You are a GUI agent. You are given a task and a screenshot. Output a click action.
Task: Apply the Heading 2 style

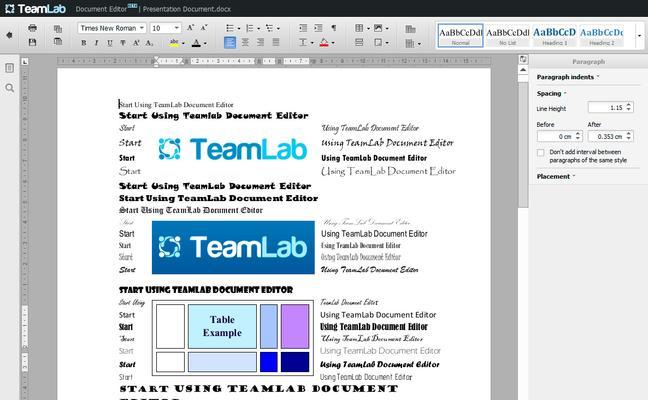click(601, 36)
